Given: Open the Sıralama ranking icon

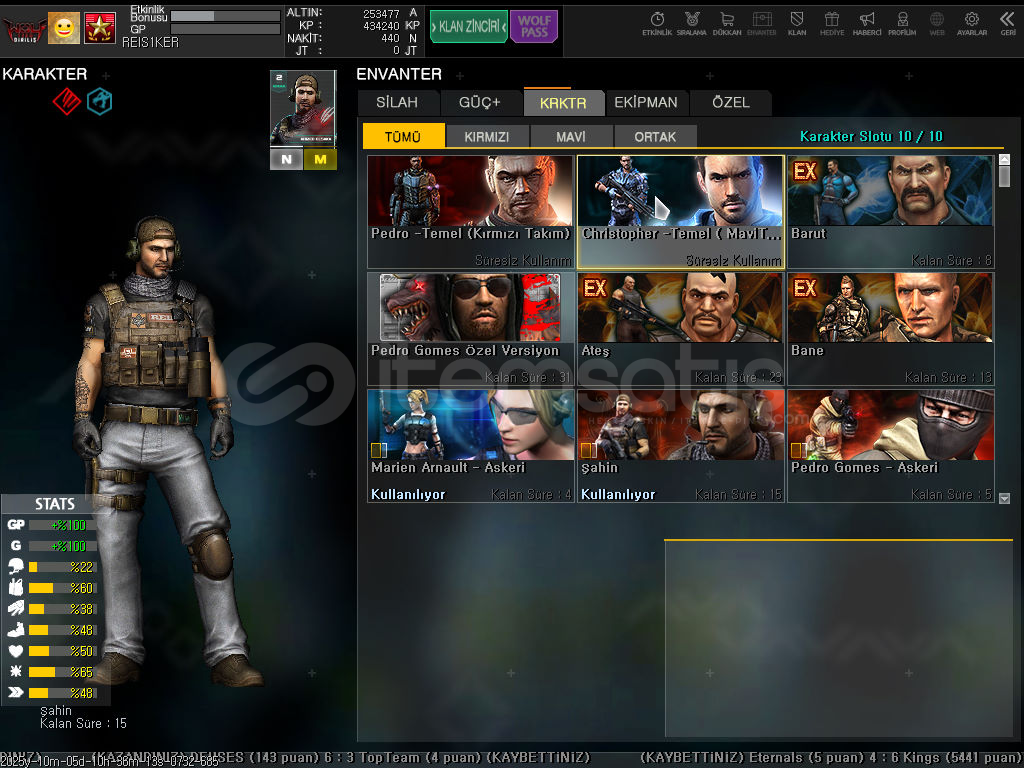Looking at the screenshot, I should tap(692, 24).
